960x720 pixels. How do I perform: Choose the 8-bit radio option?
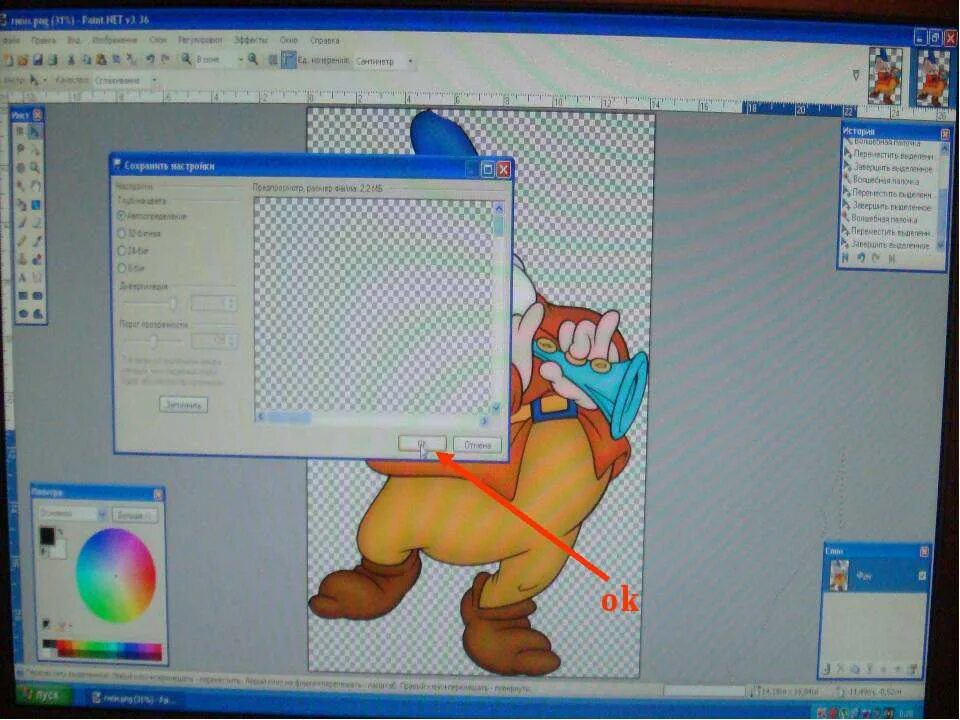pos(121,268)
